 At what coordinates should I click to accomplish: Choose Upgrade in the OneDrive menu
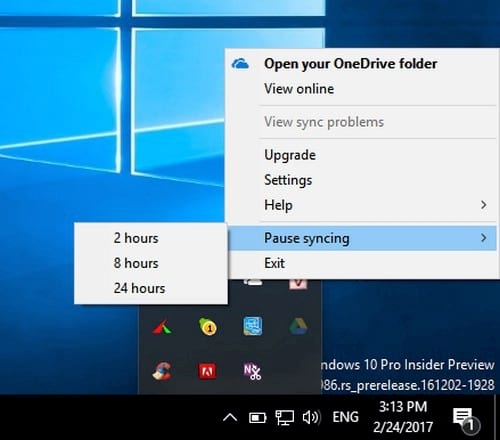click(x=362, y=155)
